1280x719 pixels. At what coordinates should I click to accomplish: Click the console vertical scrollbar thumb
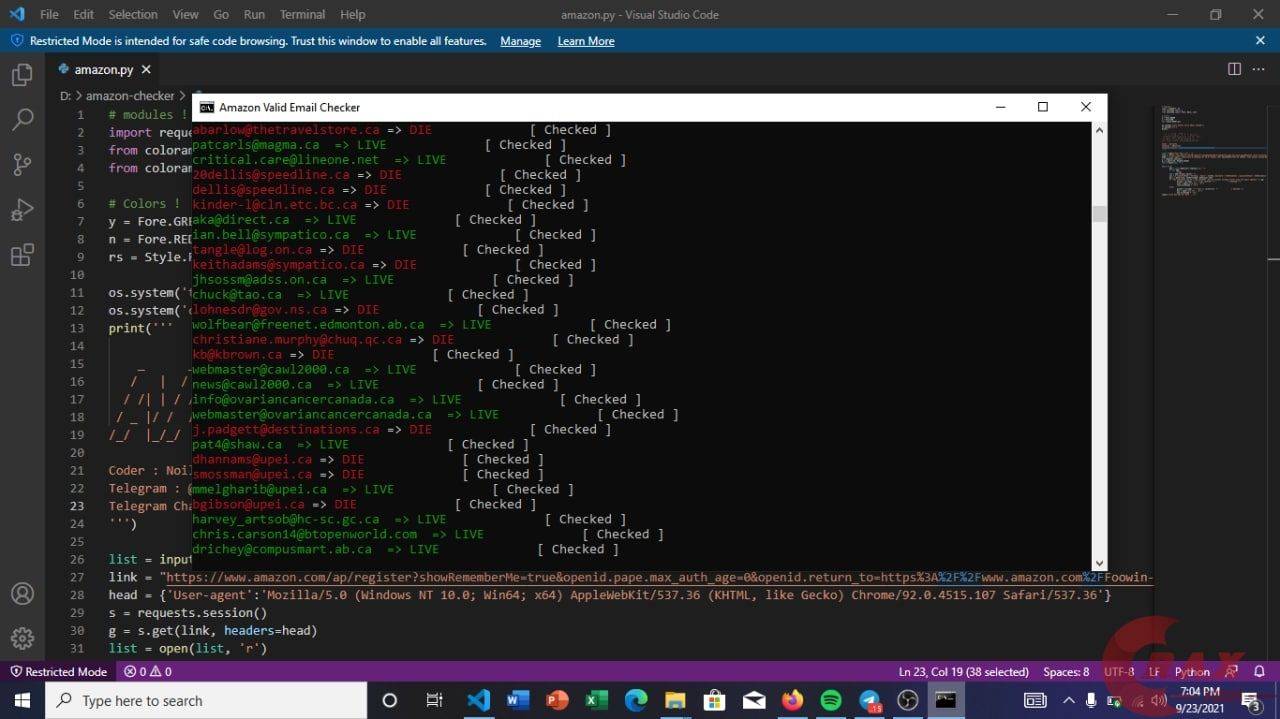coord(1099,214)
